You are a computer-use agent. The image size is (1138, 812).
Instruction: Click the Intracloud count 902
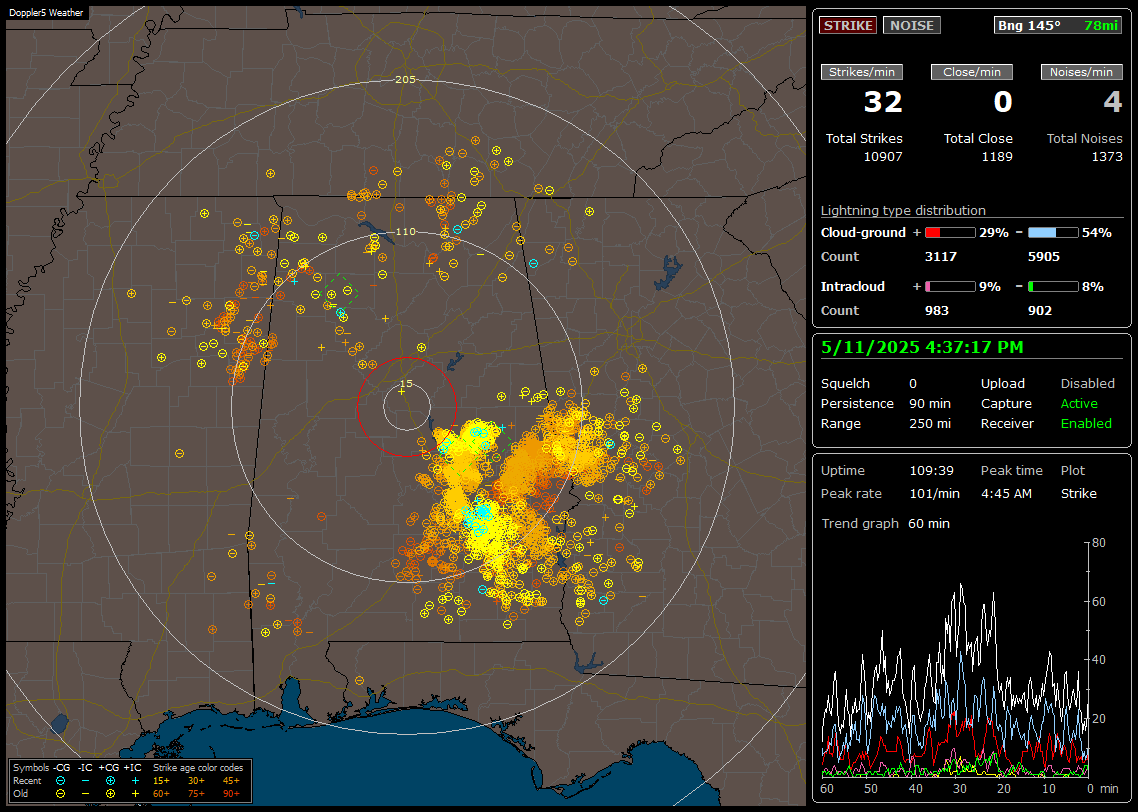tap(1040, 311)
